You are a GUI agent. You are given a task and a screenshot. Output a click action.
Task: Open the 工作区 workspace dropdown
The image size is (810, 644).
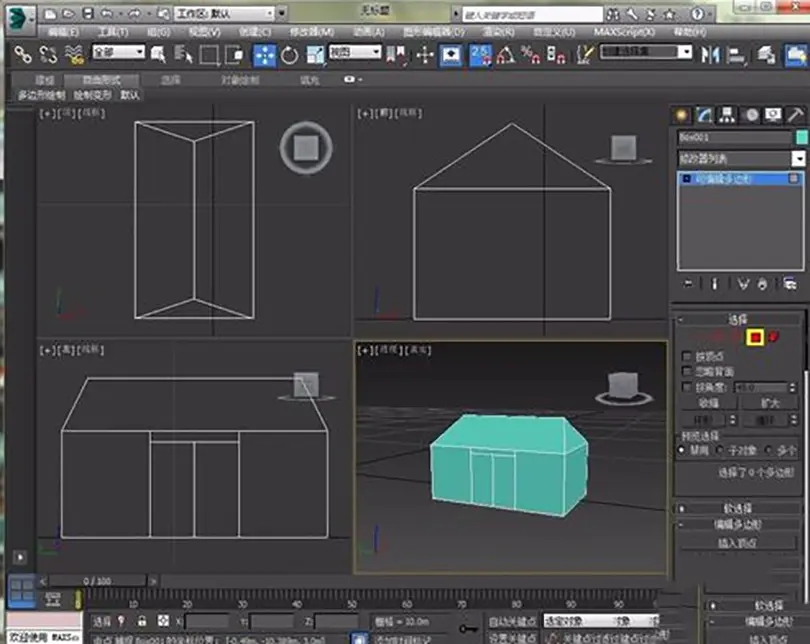point(225,13)
